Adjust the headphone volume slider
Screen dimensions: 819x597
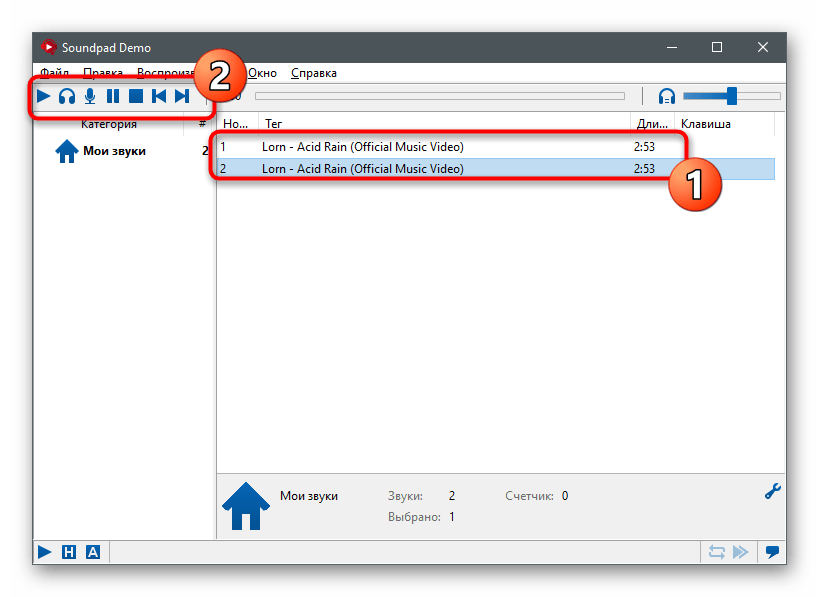731,96
